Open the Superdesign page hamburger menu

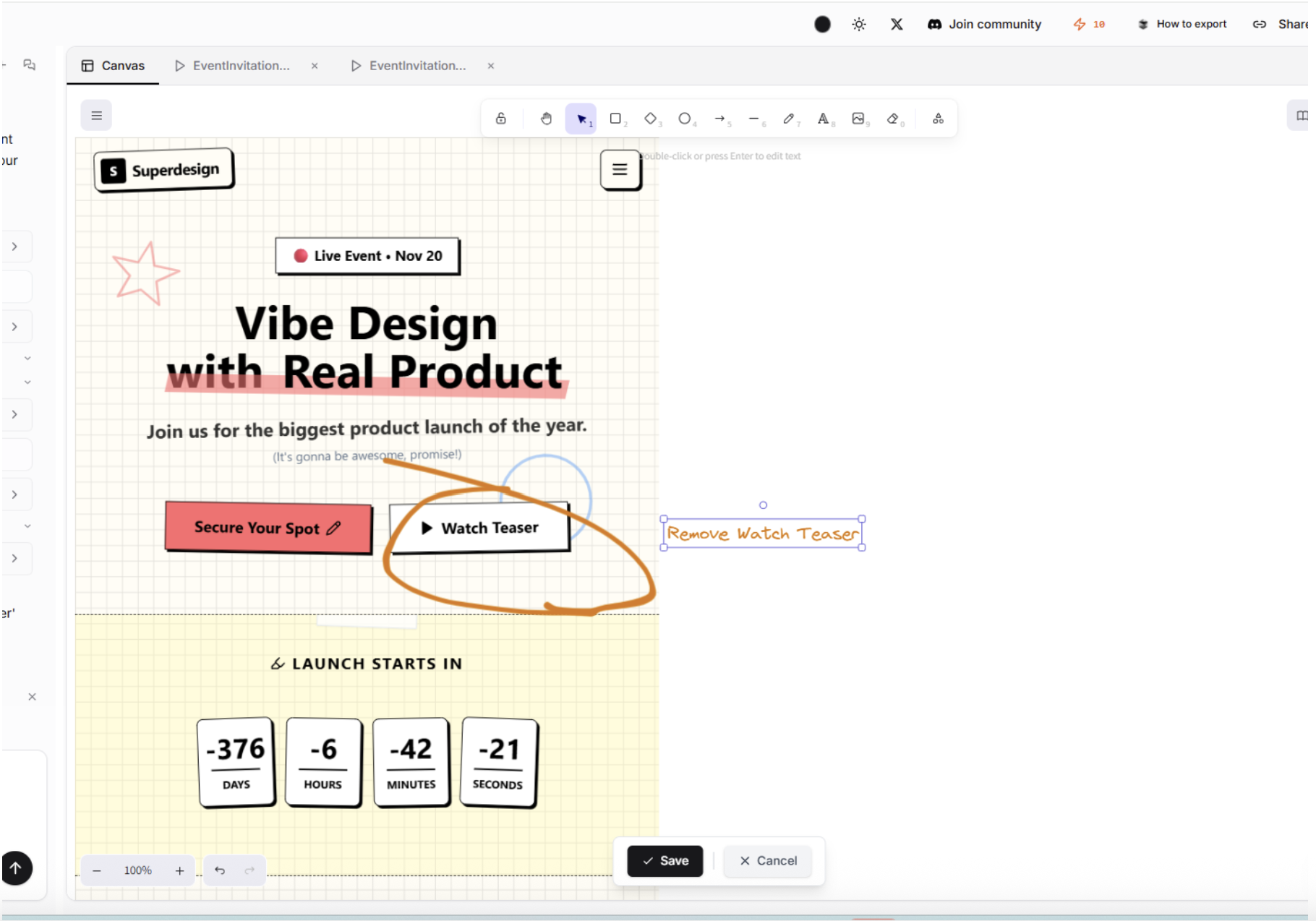tap(620, 170)
